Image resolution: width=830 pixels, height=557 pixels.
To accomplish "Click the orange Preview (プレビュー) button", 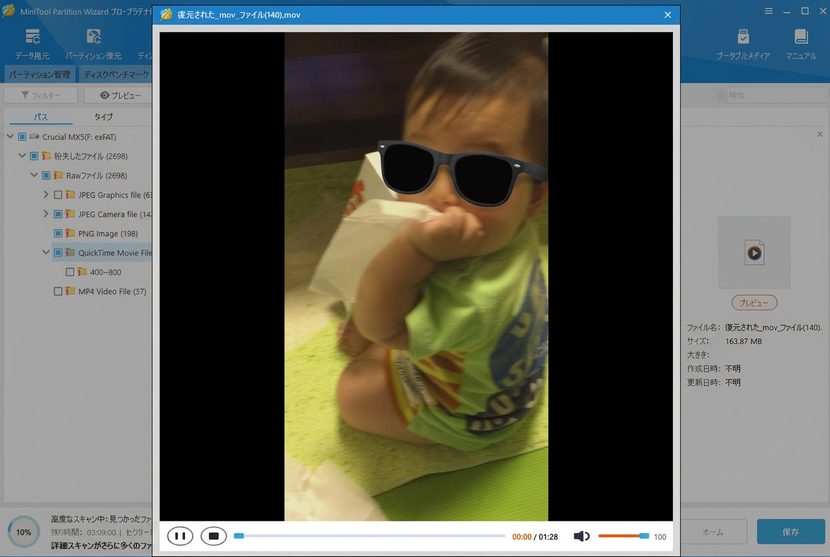I will pyautogui.click(x=754, y=303).
